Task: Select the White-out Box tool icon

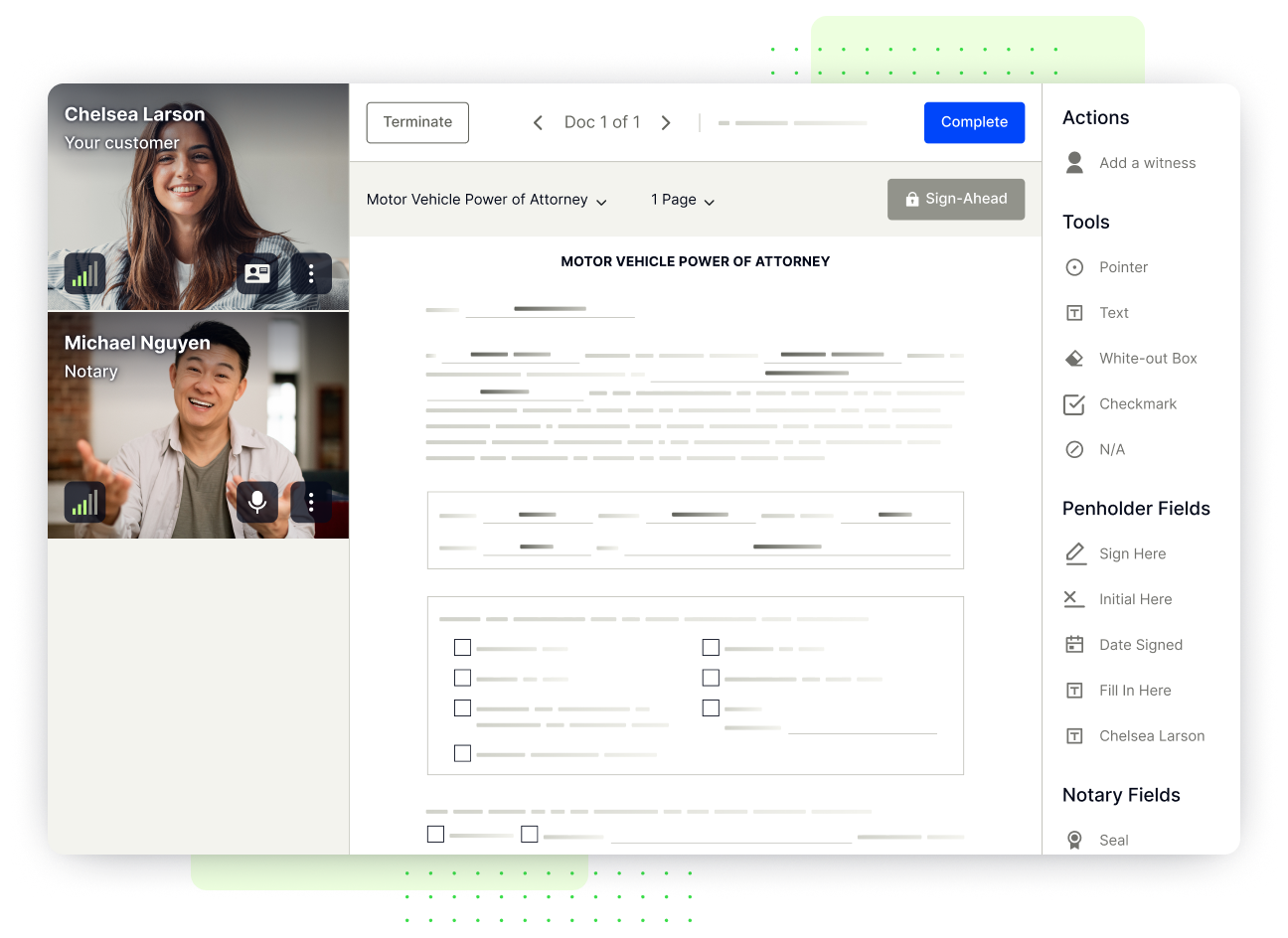Action: (1074, 359)
